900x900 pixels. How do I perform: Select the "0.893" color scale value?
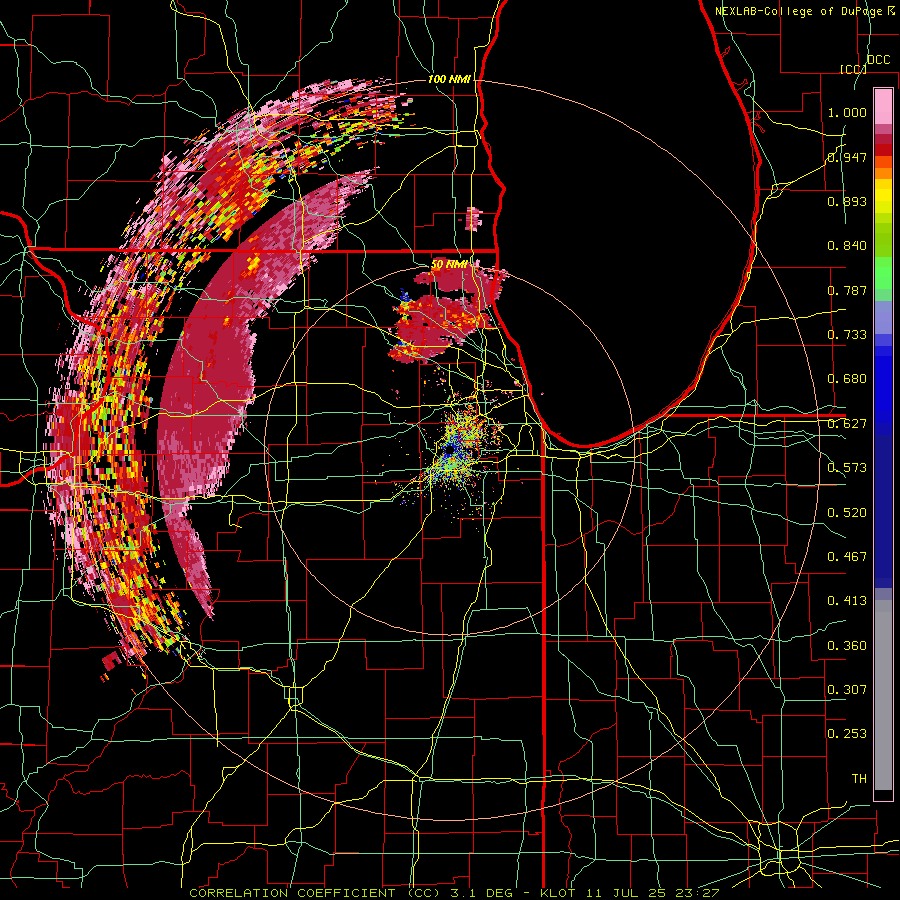(x=847, y=201)
